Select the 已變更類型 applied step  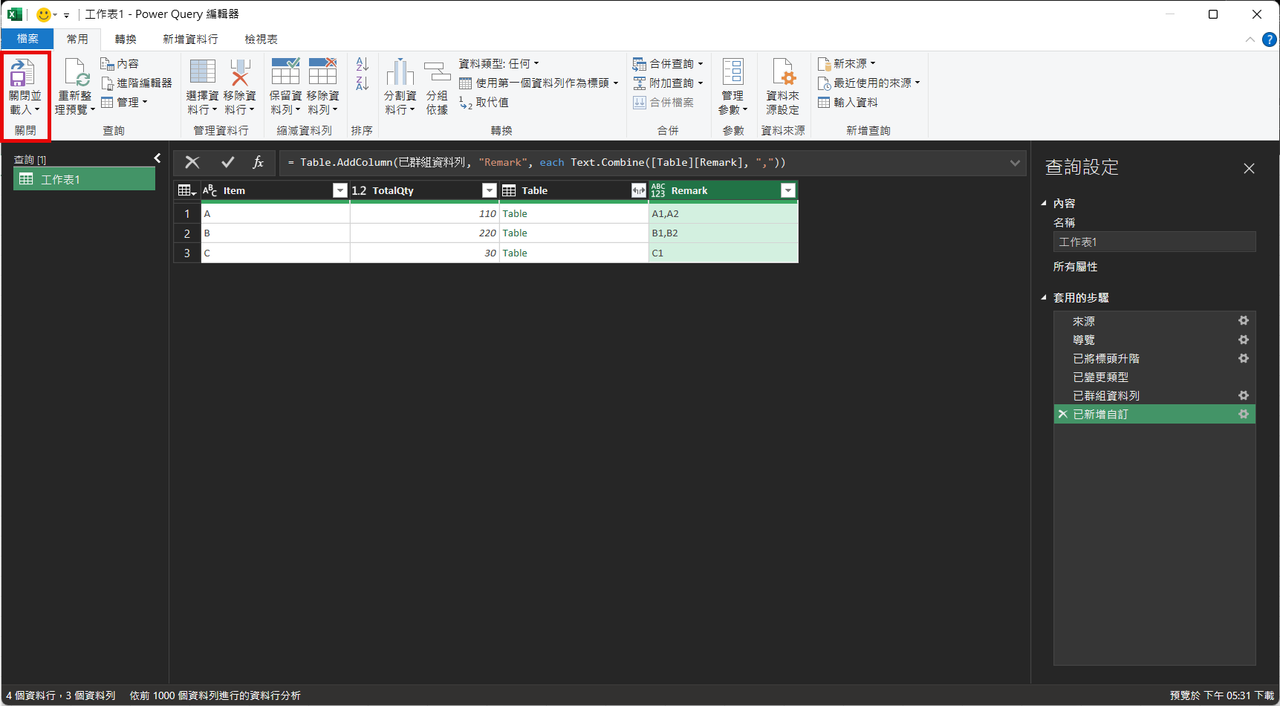tap(1155, 377)
